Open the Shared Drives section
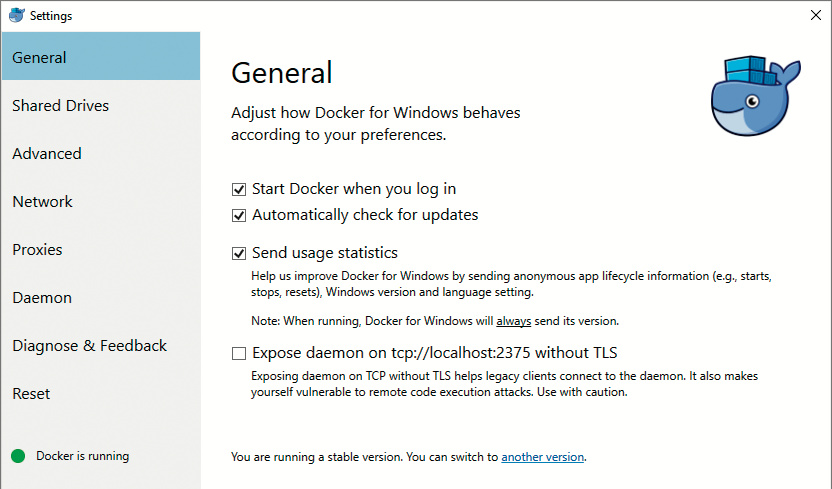This screenshot has height=489, width=832. click(61, 106)
